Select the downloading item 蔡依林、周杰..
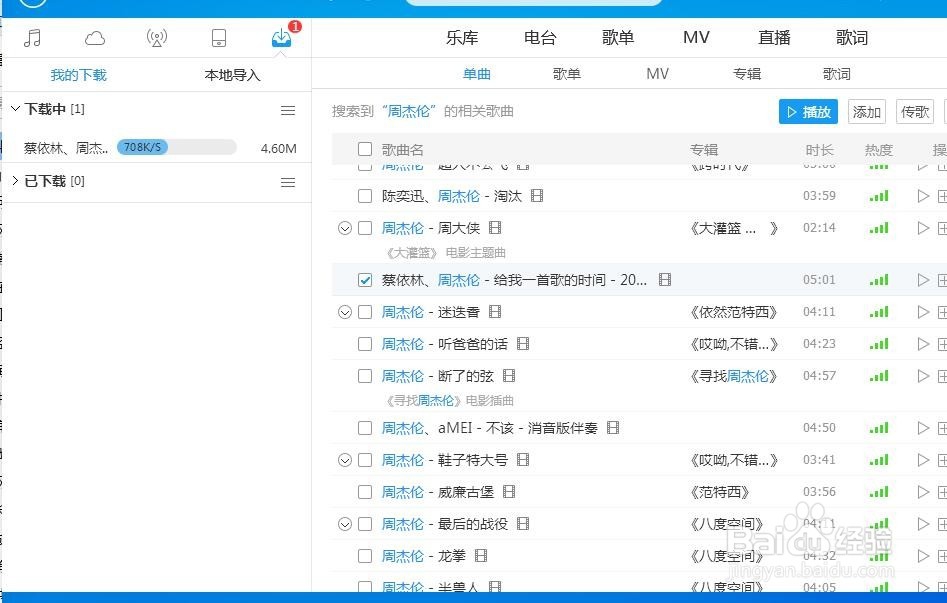The width and height of the screenshot is (947, 603). coord(66,148)
